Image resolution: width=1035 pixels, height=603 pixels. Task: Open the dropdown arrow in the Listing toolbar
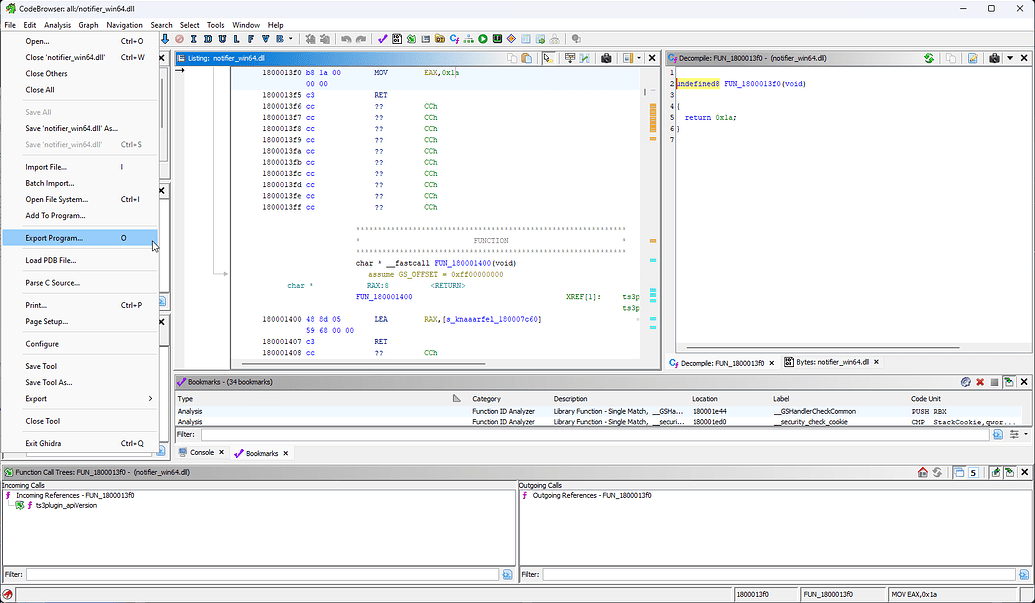tap(638, 58)
